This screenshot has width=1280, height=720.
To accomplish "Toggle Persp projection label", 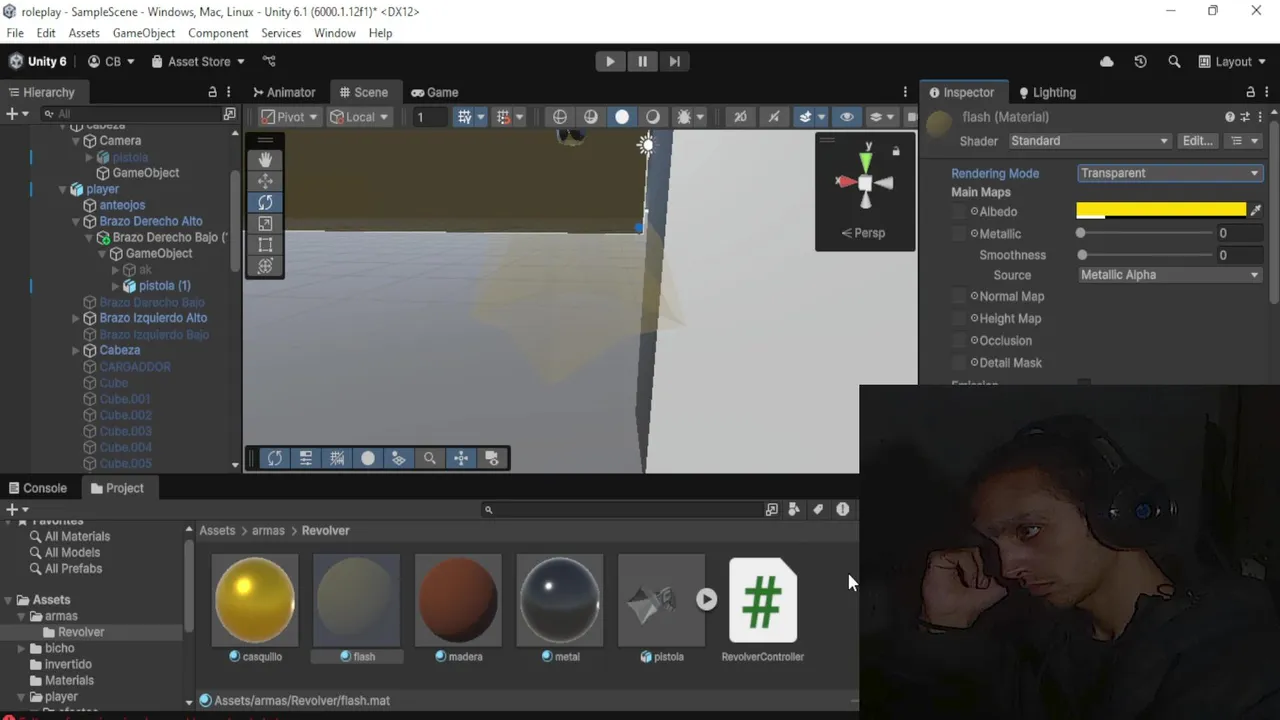I will [863, 233].
